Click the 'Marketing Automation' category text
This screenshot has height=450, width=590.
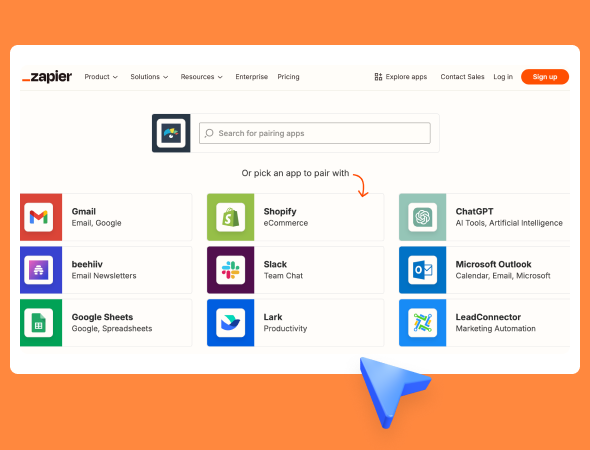(x=496, y=328)
